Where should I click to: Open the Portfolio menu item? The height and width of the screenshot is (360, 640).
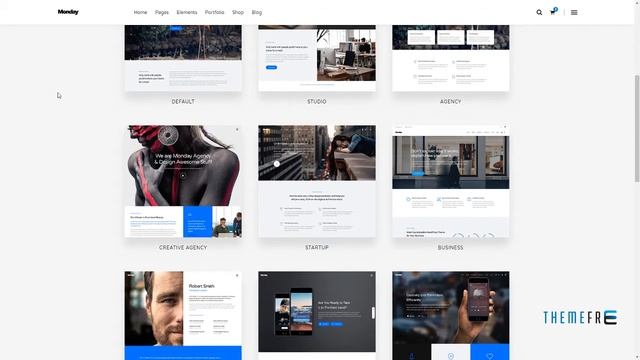pos(214,12)
